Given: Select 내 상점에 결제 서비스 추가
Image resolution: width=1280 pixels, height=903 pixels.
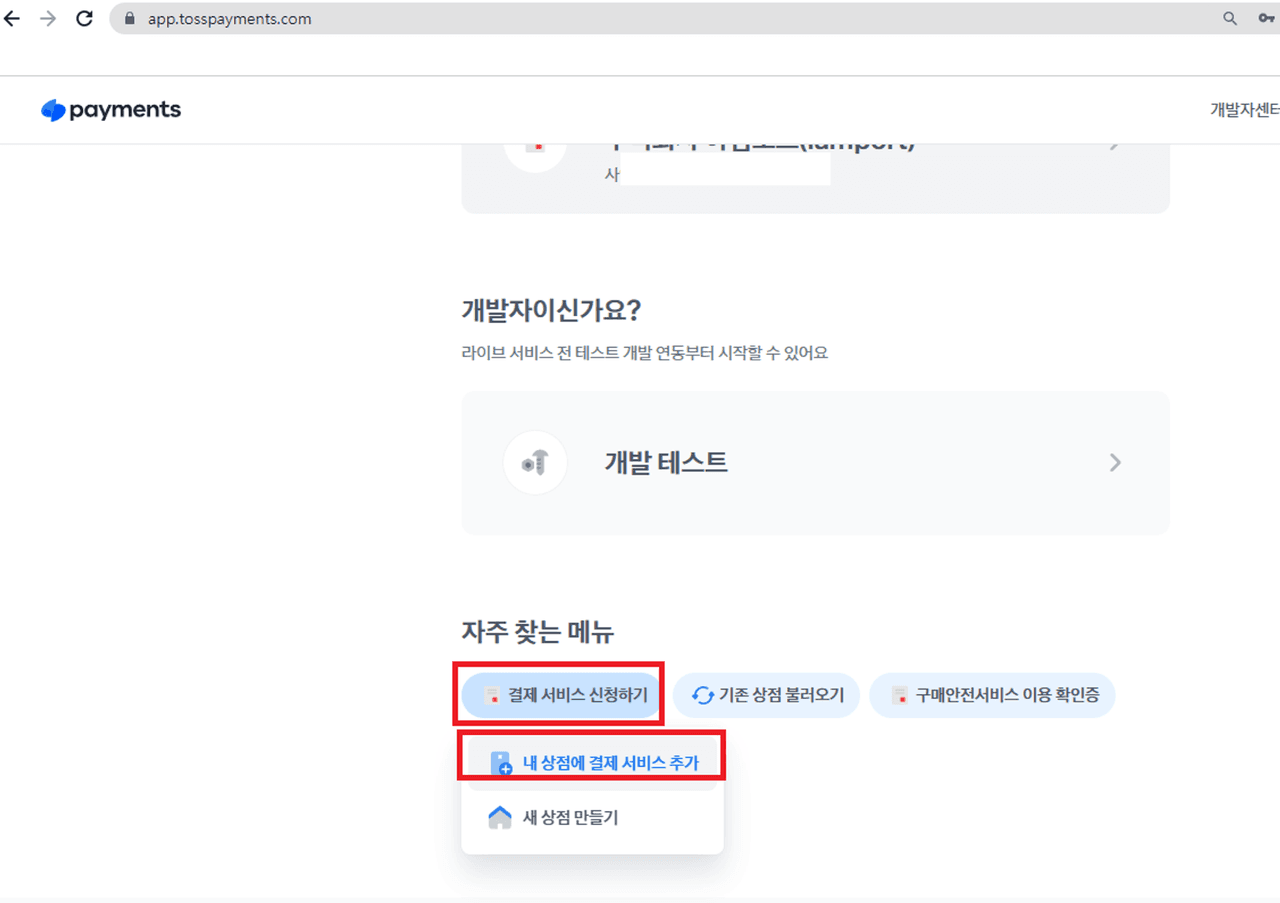Looking at the screenshot, I should (x=610, y=763).
